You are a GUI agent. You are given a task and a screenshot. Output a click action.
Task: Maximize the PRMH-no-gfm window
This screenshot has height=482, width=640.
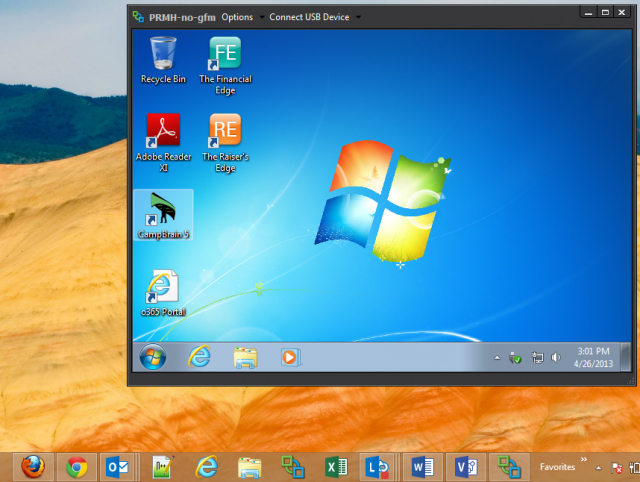(x=605, y=13)
